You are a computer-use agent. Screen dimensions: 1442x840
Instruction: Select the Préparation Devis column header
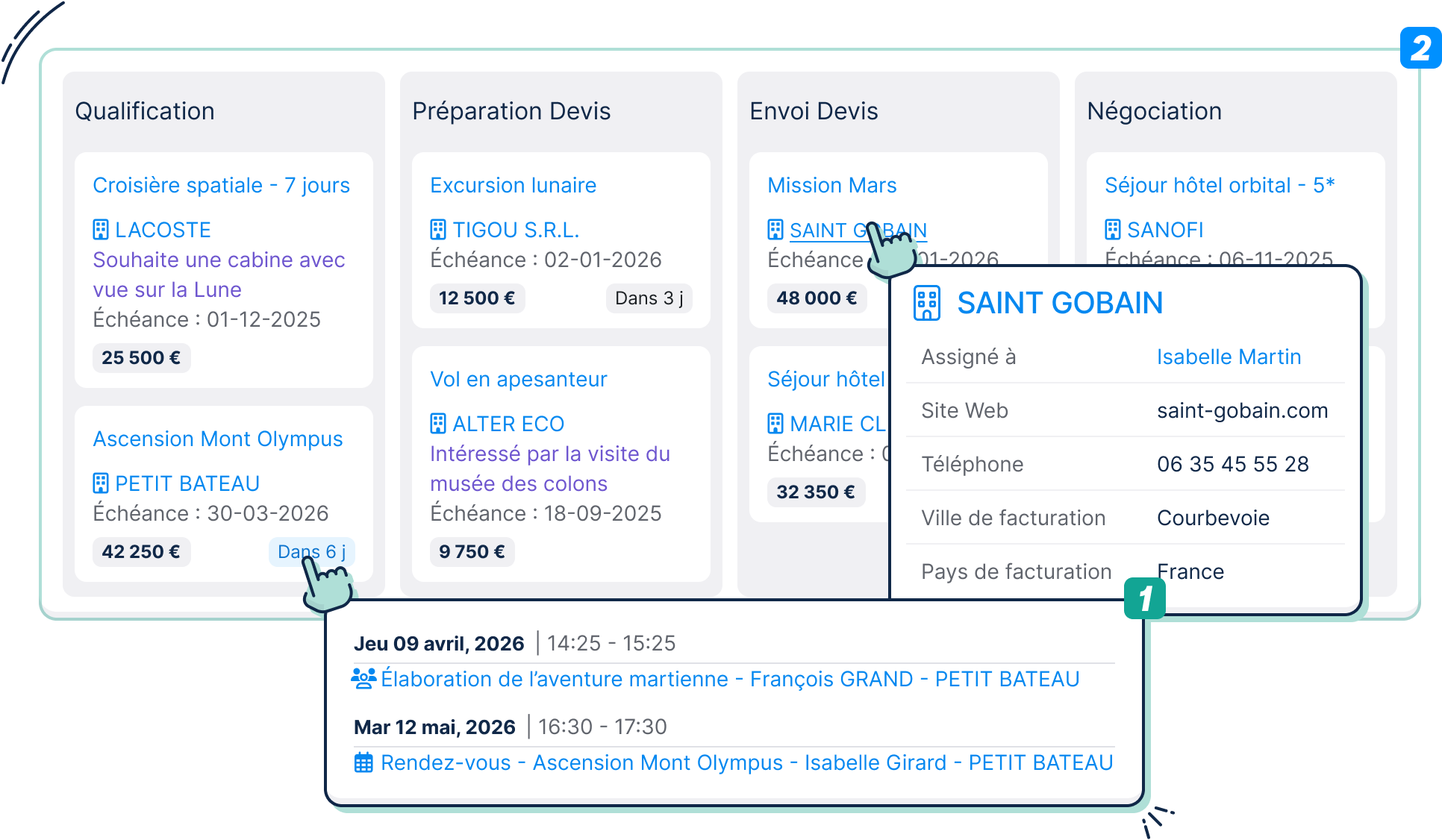[x=511, y=111]
